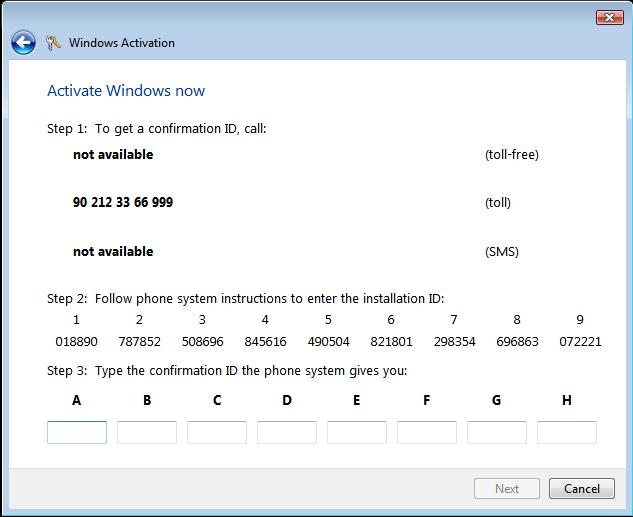Click the (toll-free) label
633x517 pixels.
(512, 155)
